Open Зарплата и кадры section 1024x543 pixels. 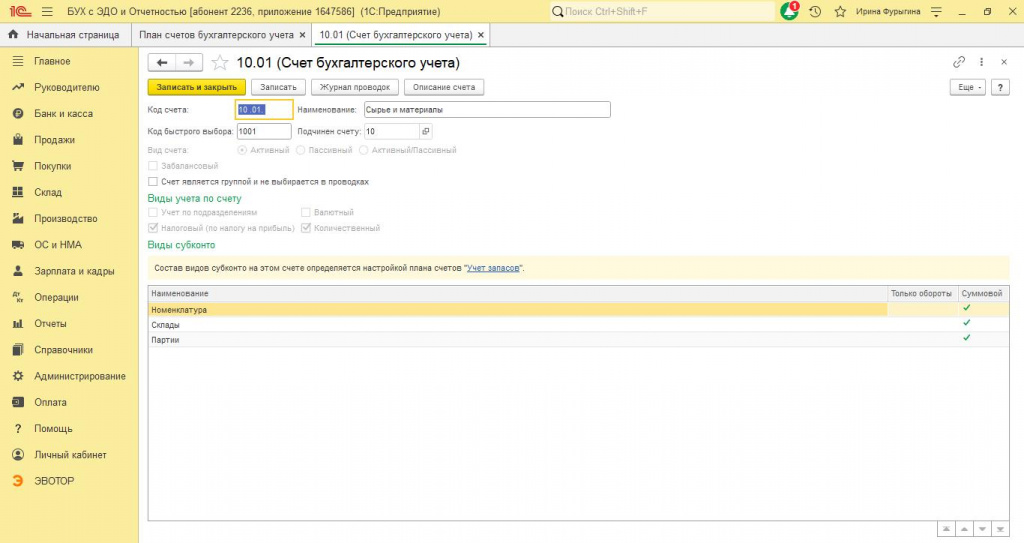point(74,271)
